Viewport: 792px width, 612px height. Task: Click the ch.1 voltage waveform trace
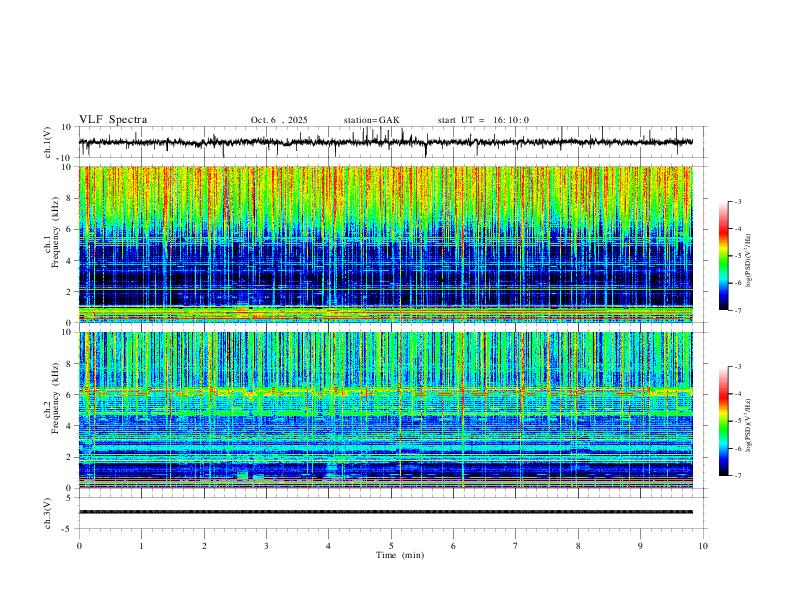click(385, 142)
